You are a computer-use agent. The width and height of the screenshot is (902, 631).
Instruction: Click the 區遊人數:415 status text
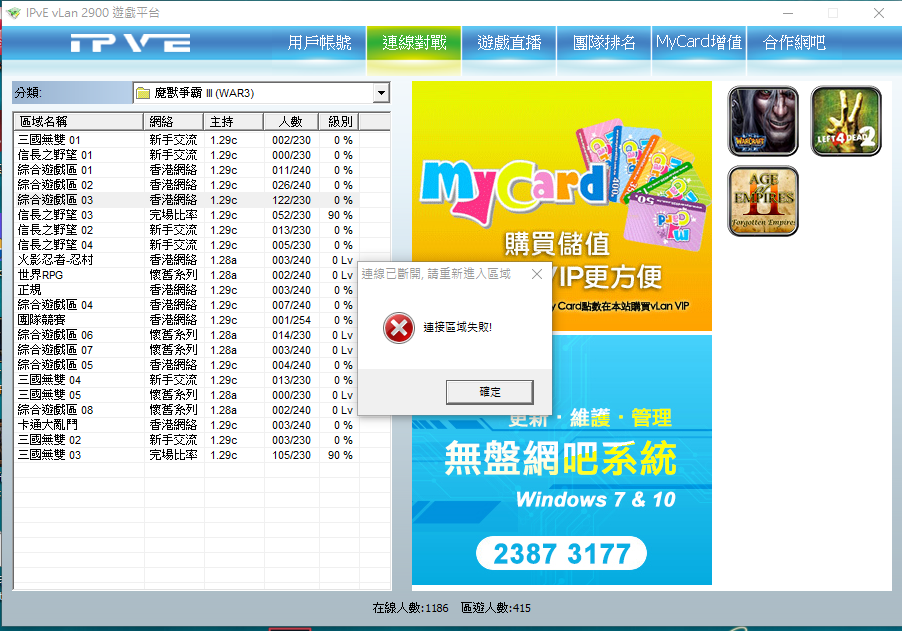coord(496,608)
